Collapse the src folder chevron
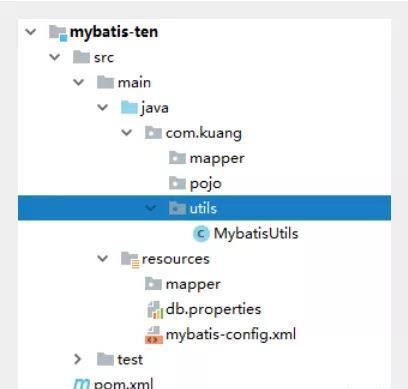 pyautogui.click(x=55, y=57)
